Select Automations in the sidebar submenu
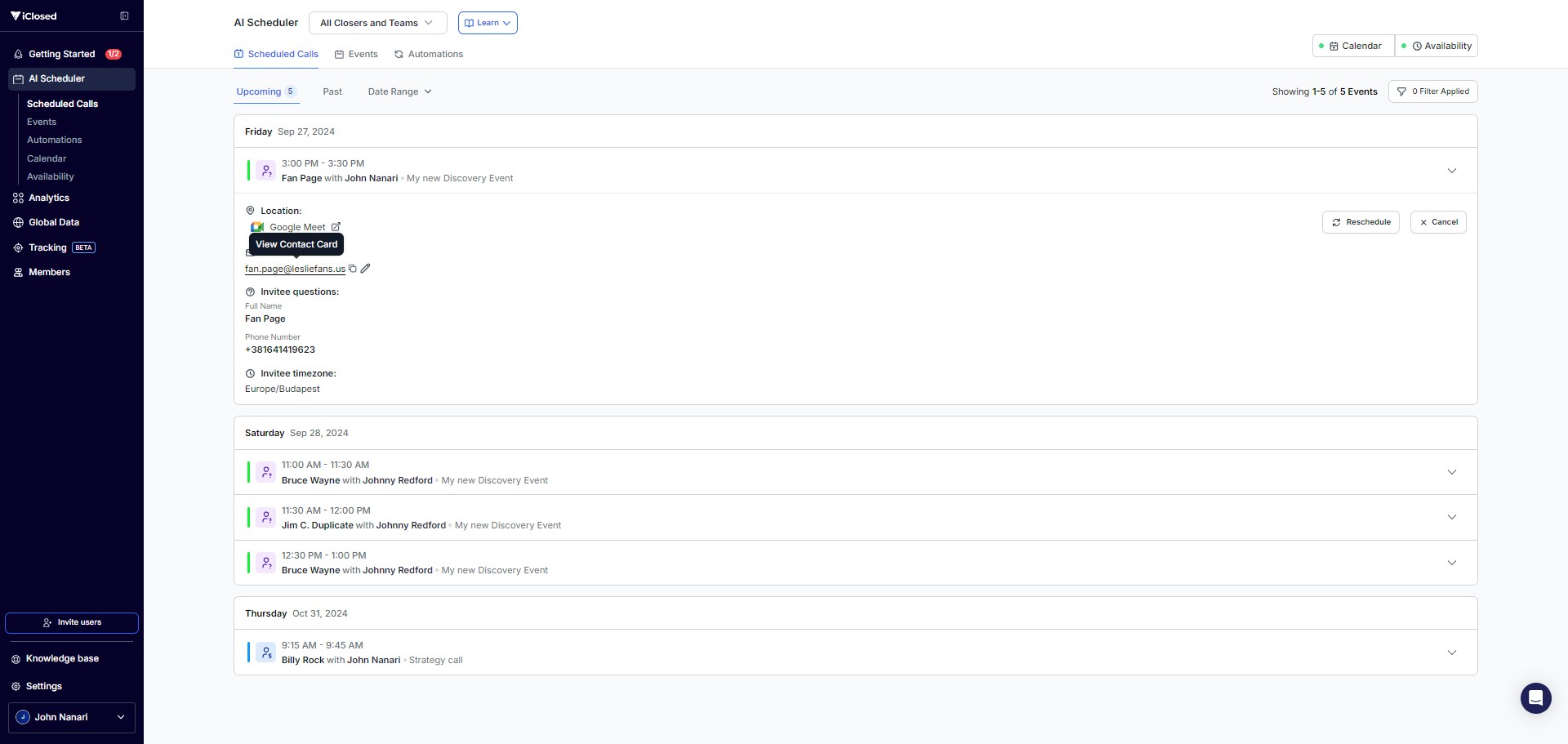The height and width of the screenshot is (744, 1568). (x=54, y=140)
